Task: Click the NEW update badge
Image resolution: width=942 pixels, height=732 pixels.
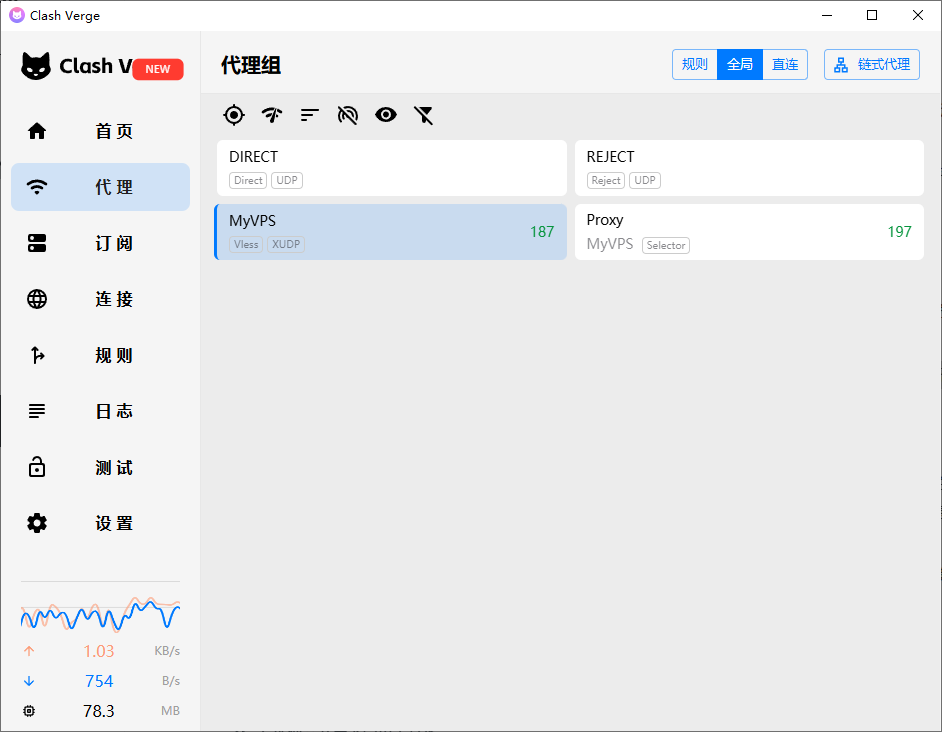Action: [x=157, y=69]
